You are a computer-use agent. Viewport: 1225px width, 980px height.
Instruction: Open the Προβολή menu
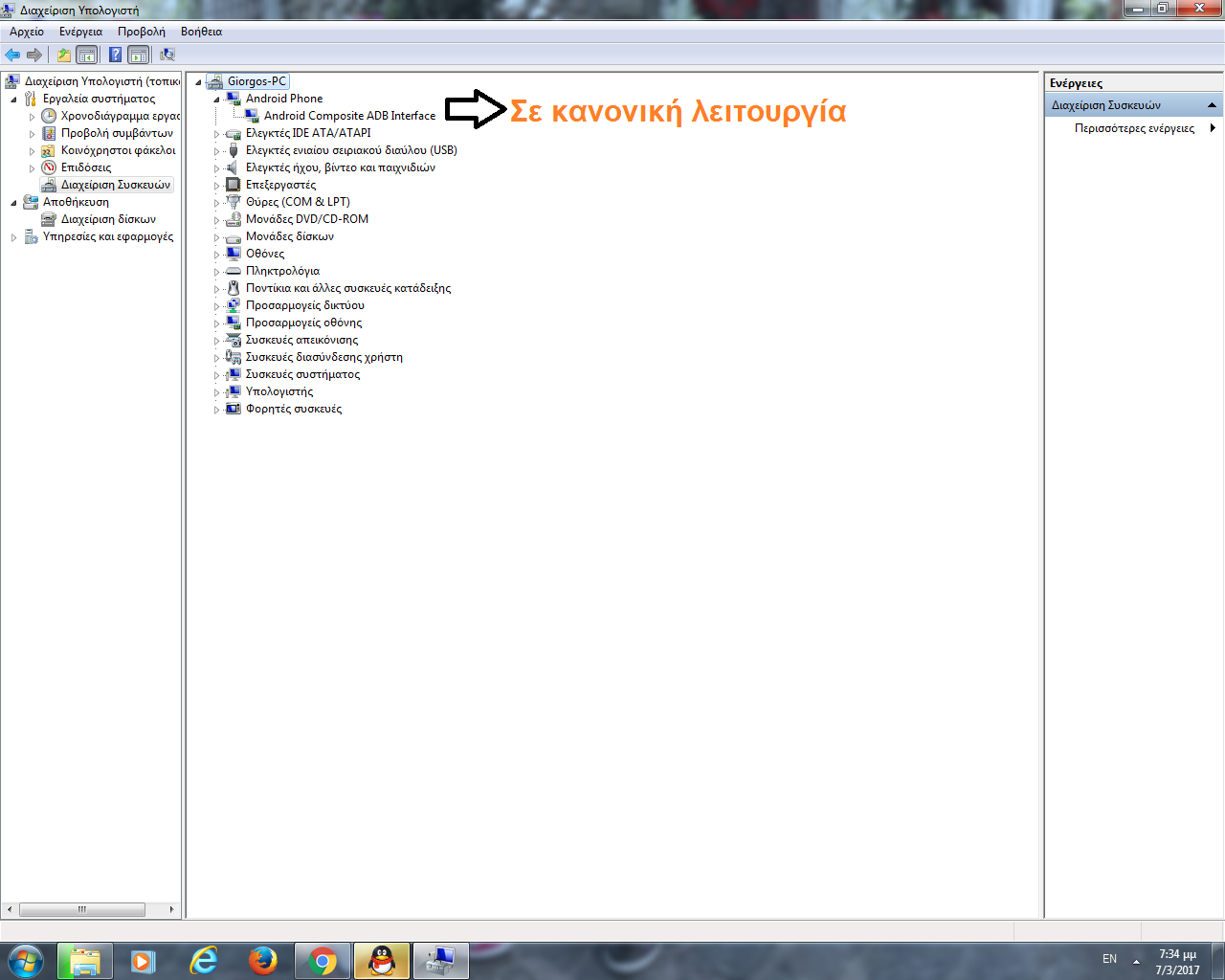pos(141,32)
